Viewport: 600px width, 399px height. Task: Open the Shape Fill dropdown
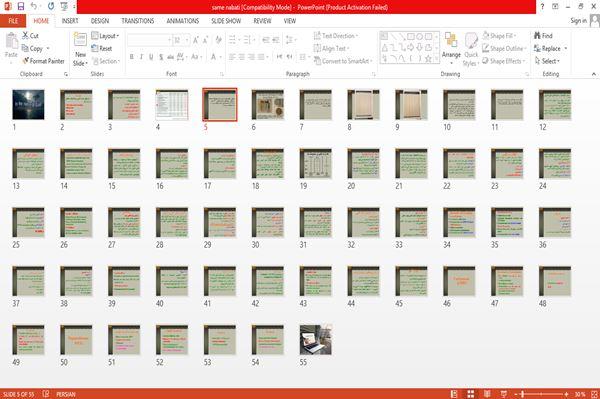tap(499, 36)
